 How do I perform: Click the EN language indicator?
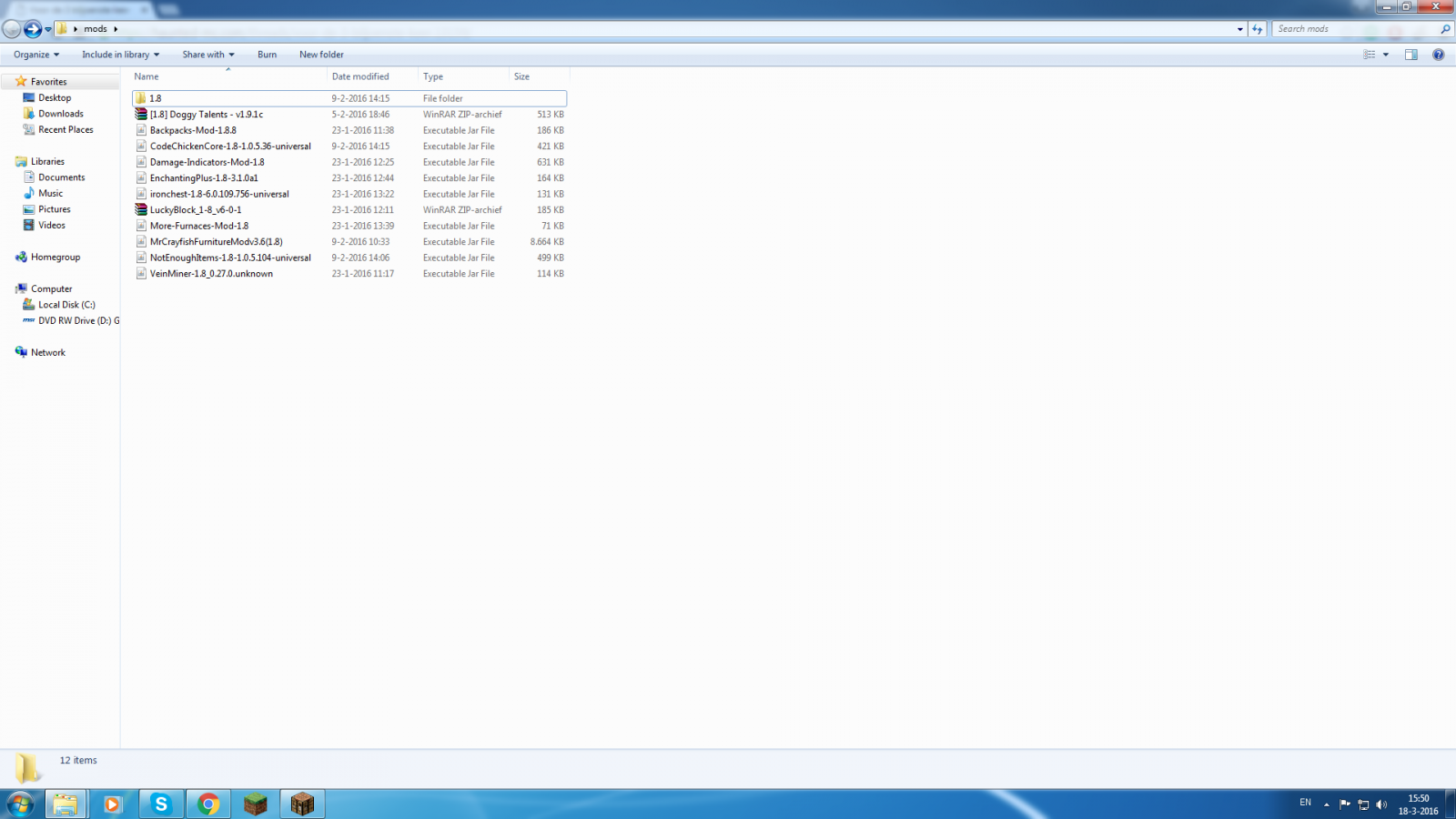pyautogui.click(x=1305, y=803)
